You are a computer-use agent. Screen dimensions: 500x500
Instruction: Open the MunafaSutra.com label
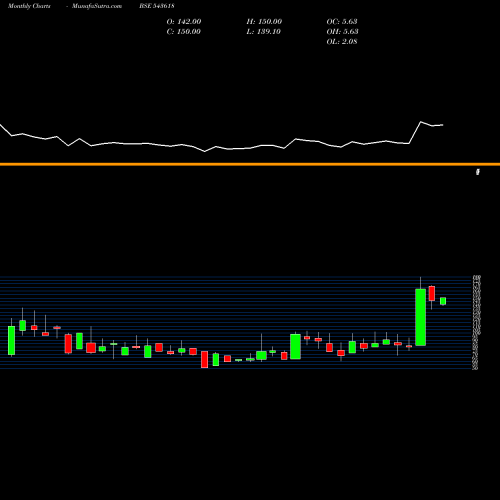(97, 6)
